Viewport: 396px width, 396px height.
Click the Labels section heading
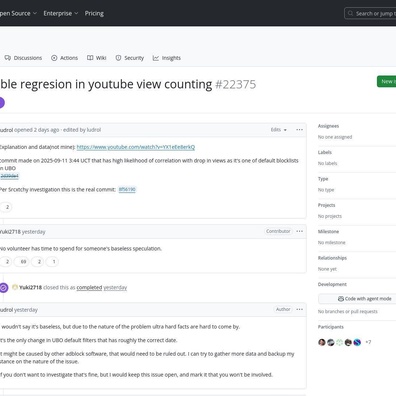click(325, 152)
